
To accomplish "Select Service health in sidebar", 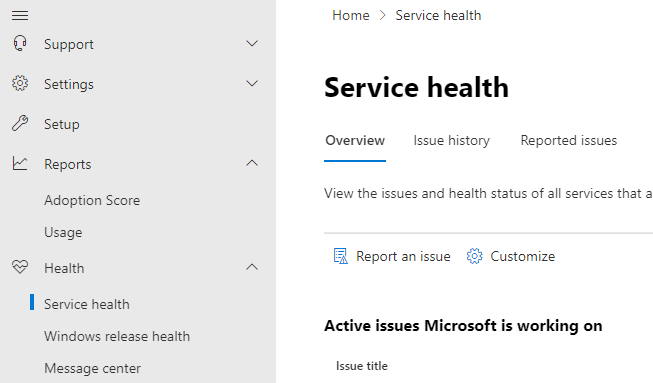I will (x=87, y=304).
